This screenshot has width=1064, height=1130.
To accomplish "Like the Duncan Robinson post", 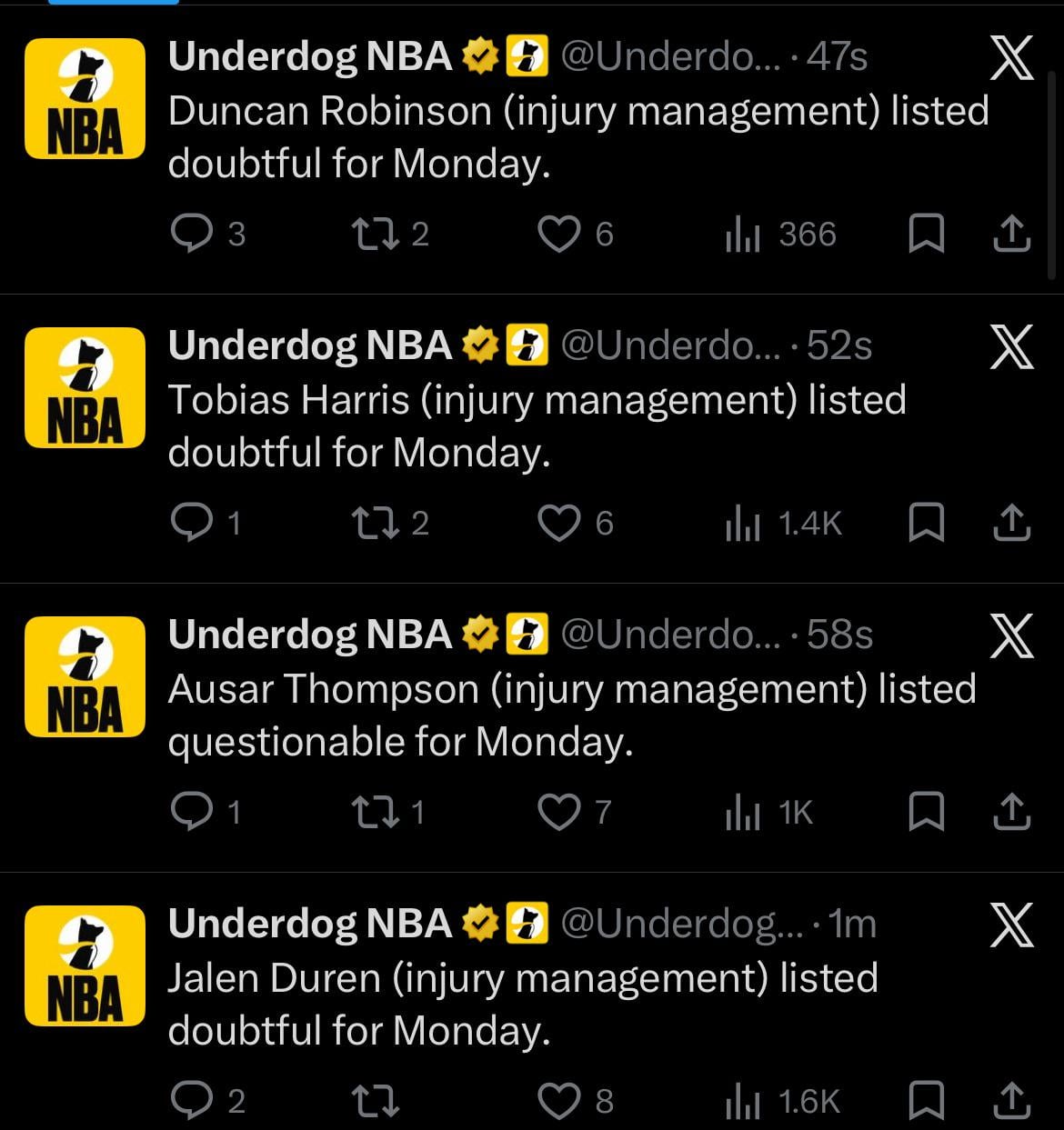I will coord(559,235).
